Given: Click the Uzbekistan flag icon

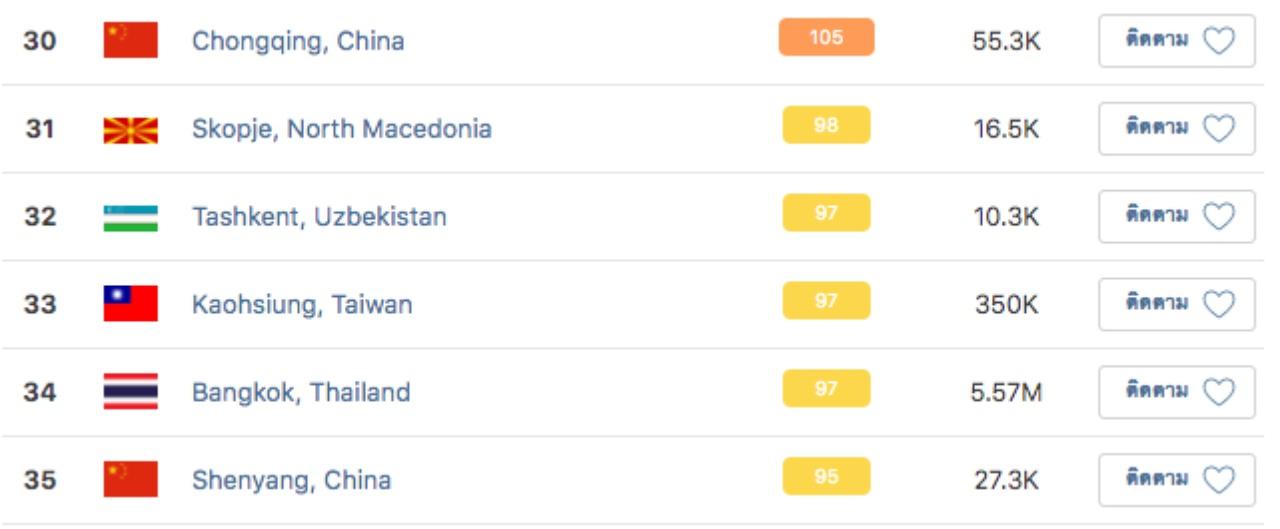Looking at the screenshot, I should [x=130, y=217].
